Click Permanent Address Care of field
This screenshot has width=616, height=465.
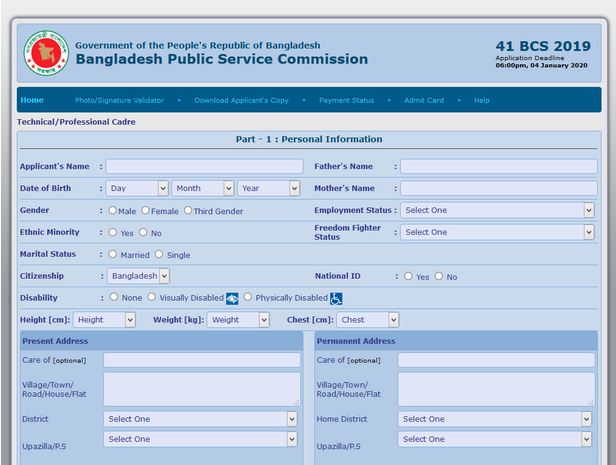497,360
